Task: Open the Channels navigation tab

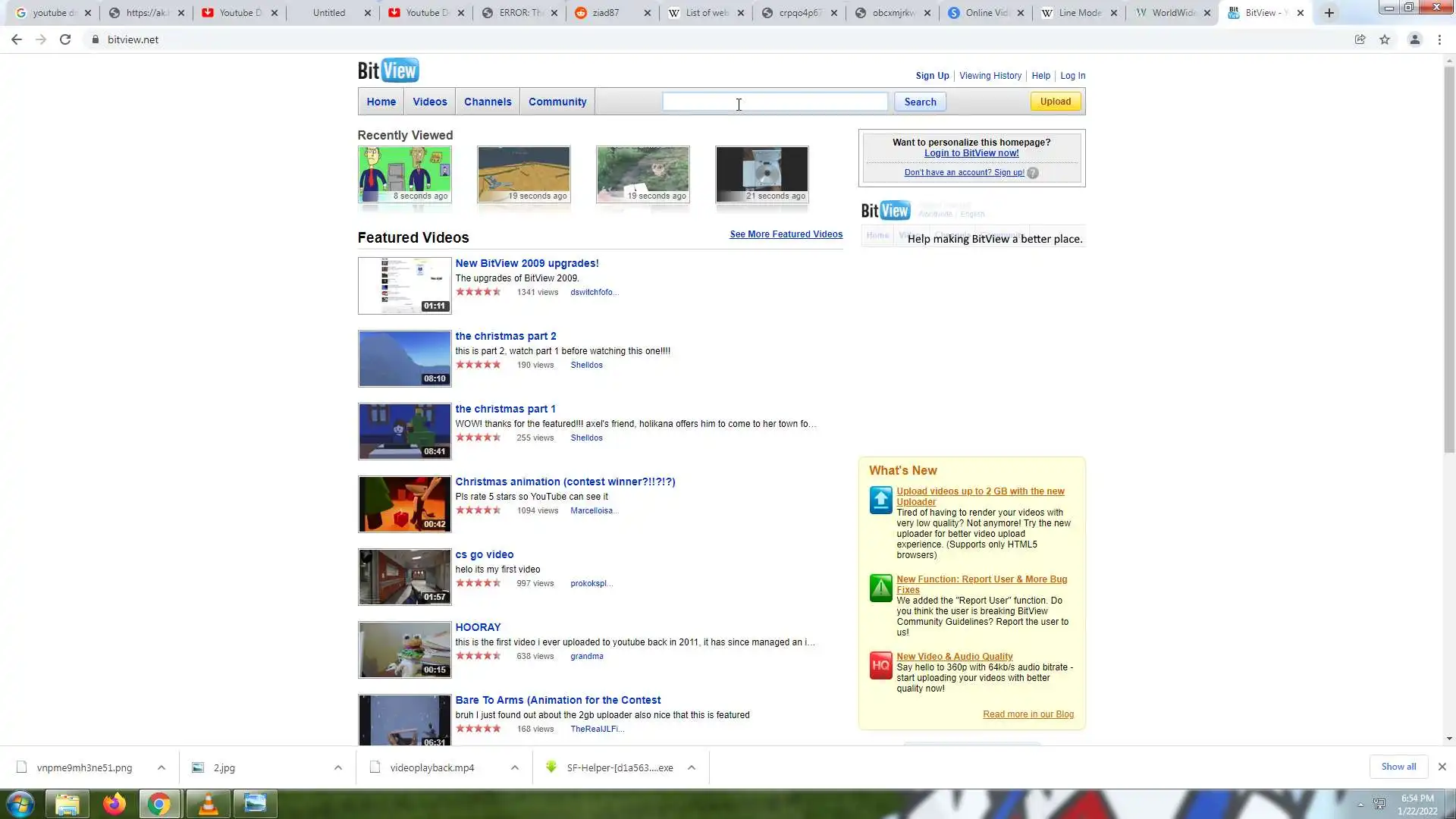Action: point(488,102)
